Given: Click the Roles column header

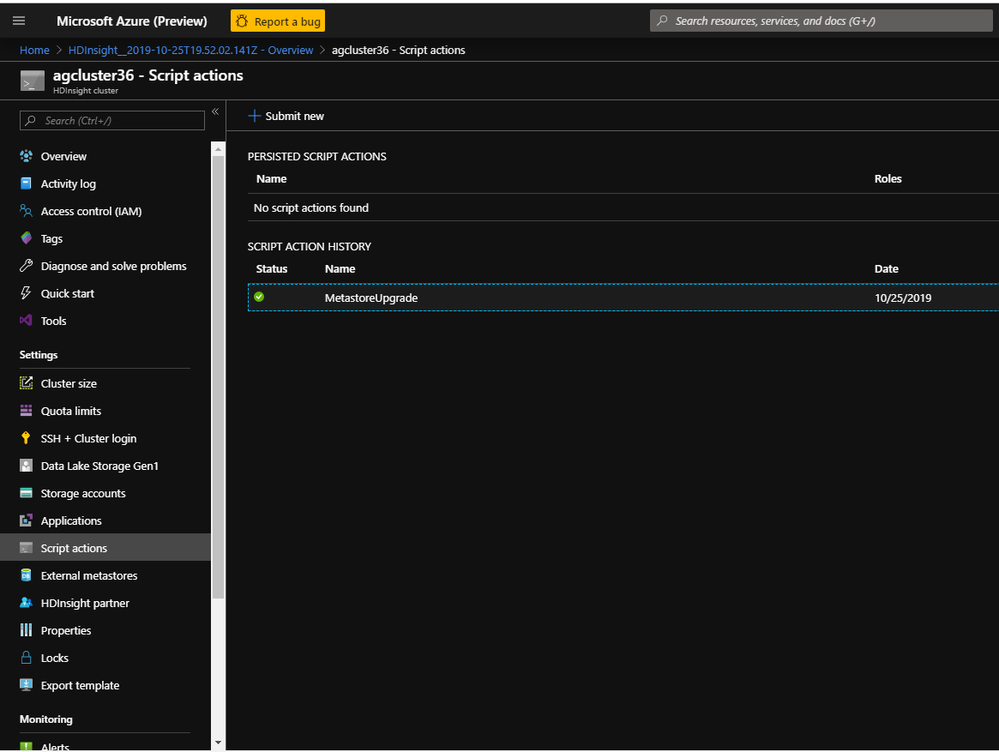Looking at the screenshot, I should click(x=888, y=178).
